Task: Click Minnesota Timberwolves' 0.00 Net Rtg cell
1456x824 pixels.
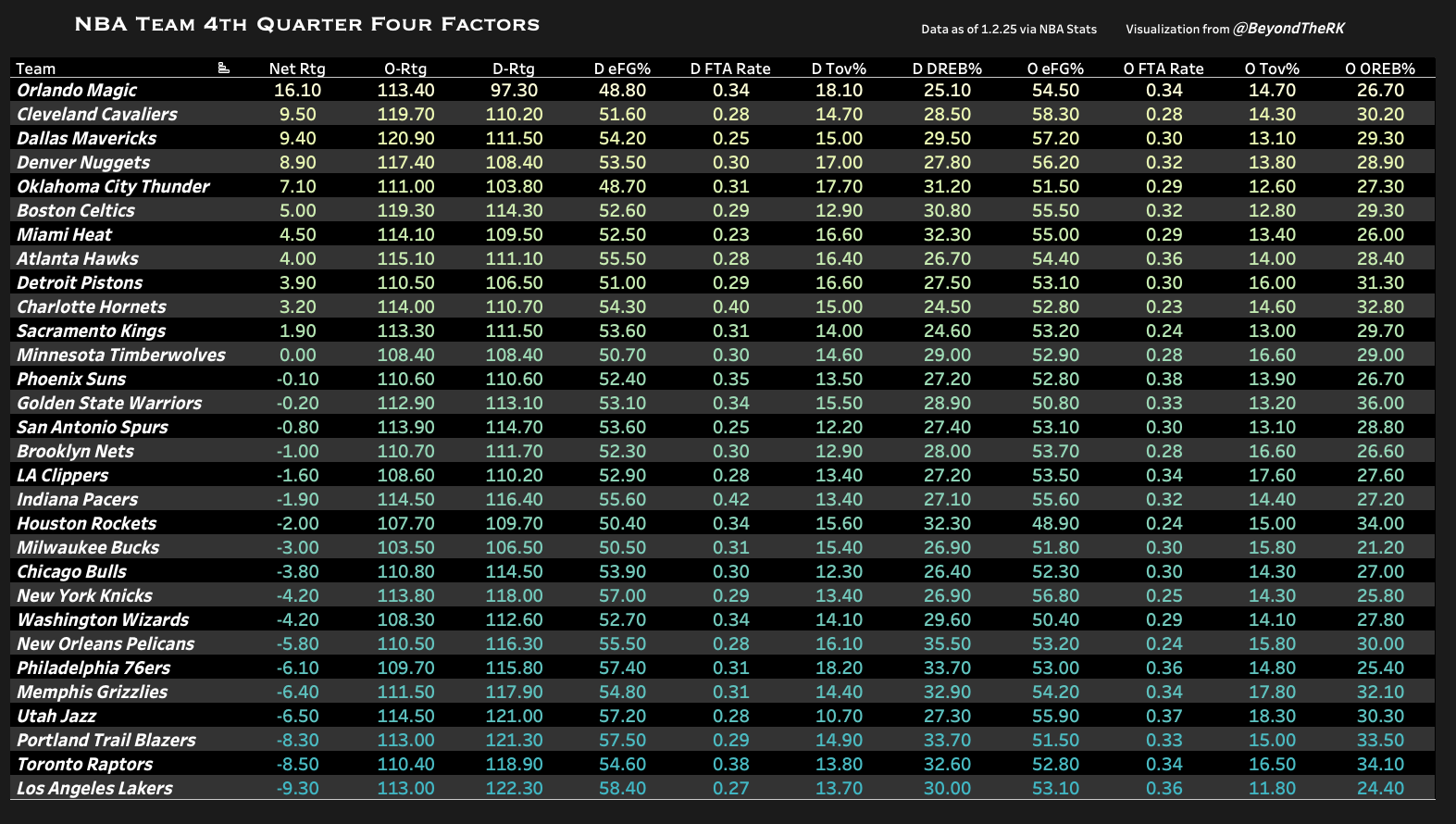Action: tap(297, 355)
